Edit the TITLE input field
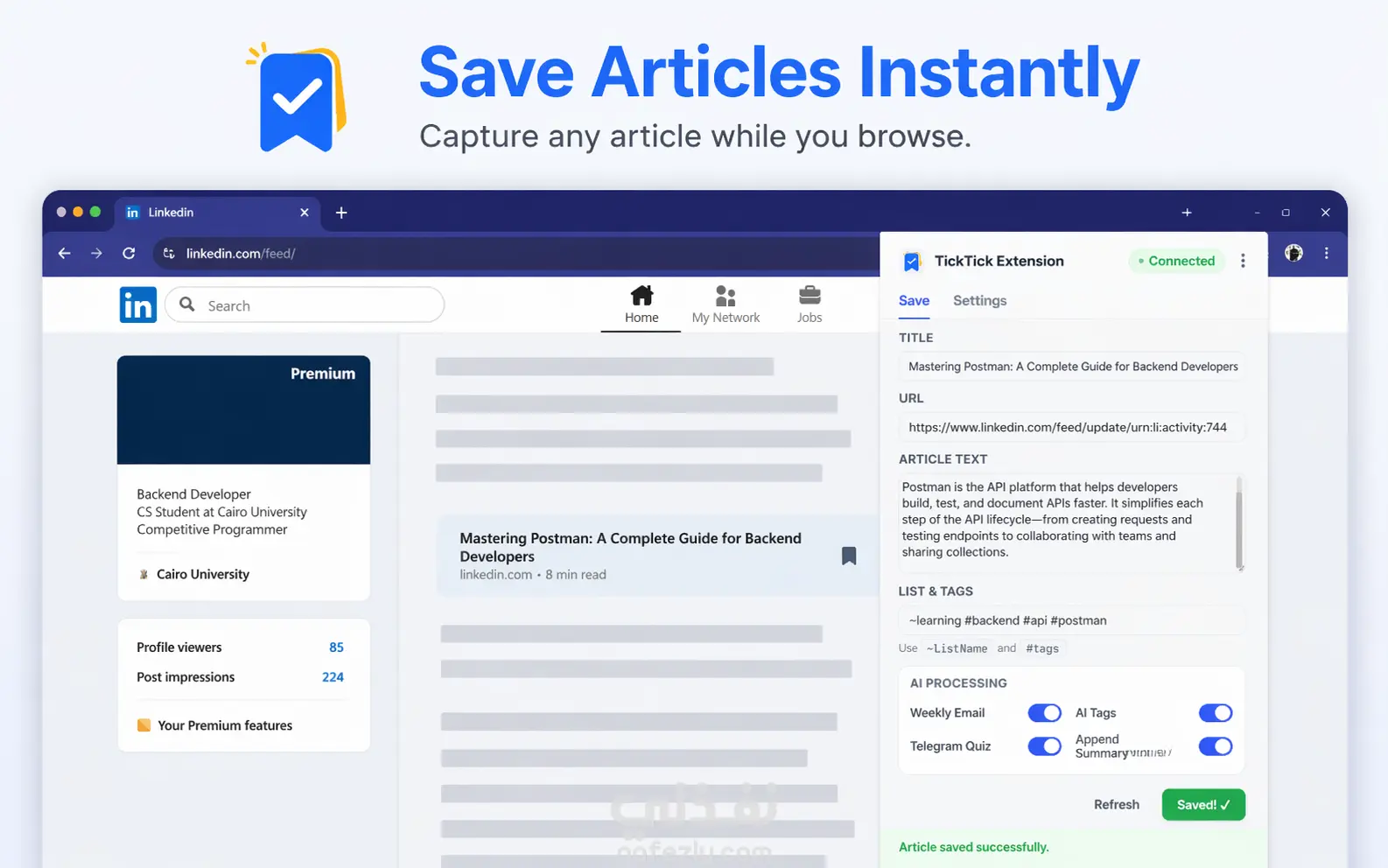This screenshot has height=868, width=1388. pyautogui.click(x=1071, y=367)
